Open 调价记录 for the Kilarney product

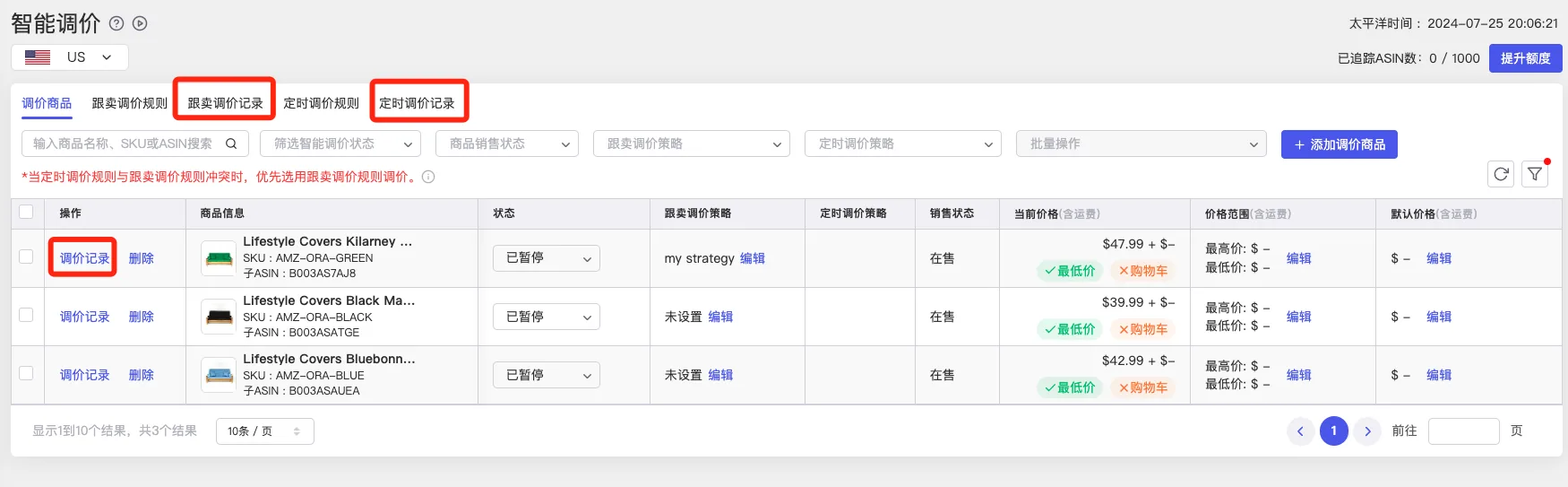(84, 258)
